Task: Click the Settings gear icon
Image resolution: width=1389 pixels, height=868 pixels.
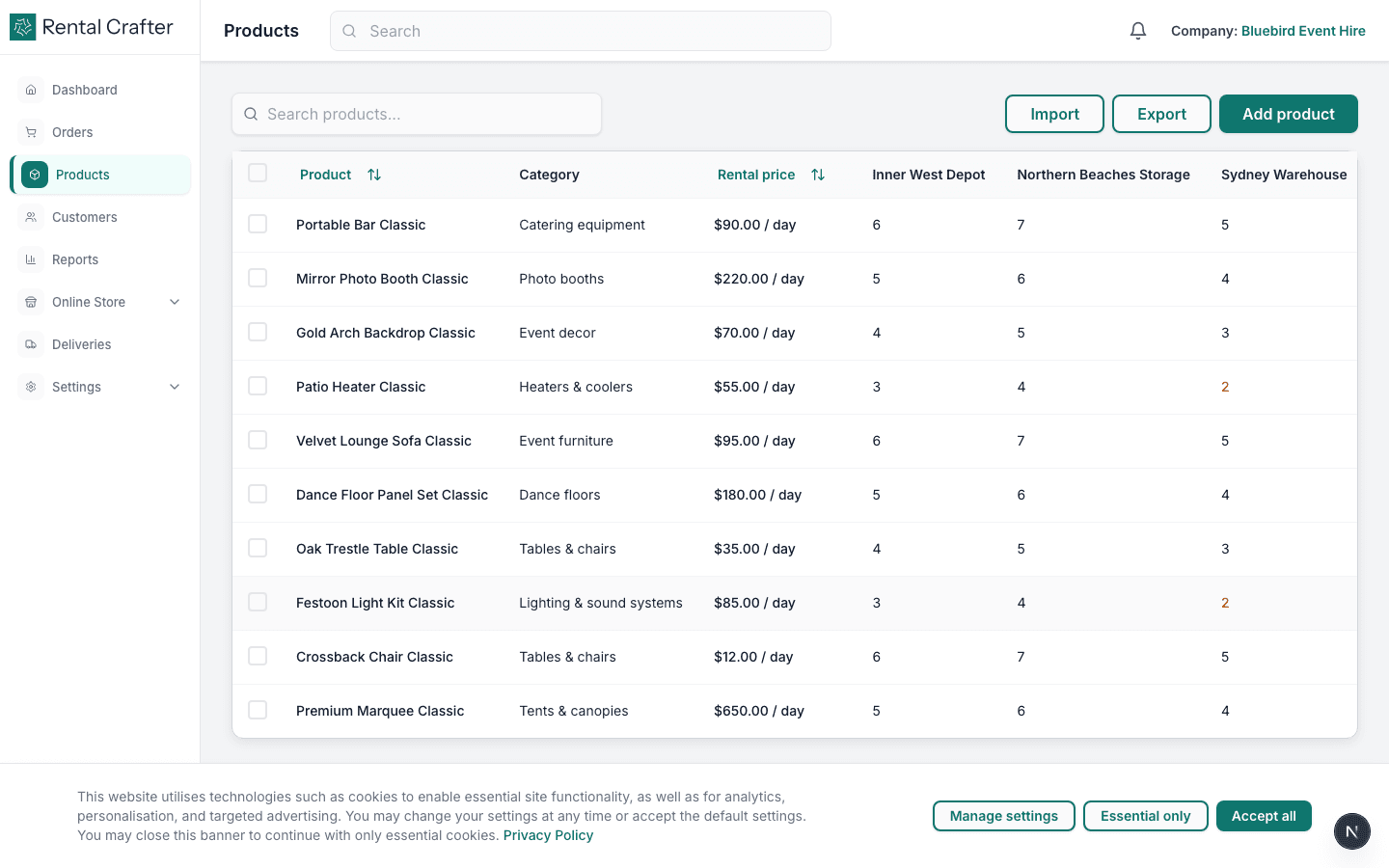Action: point(31,387)
